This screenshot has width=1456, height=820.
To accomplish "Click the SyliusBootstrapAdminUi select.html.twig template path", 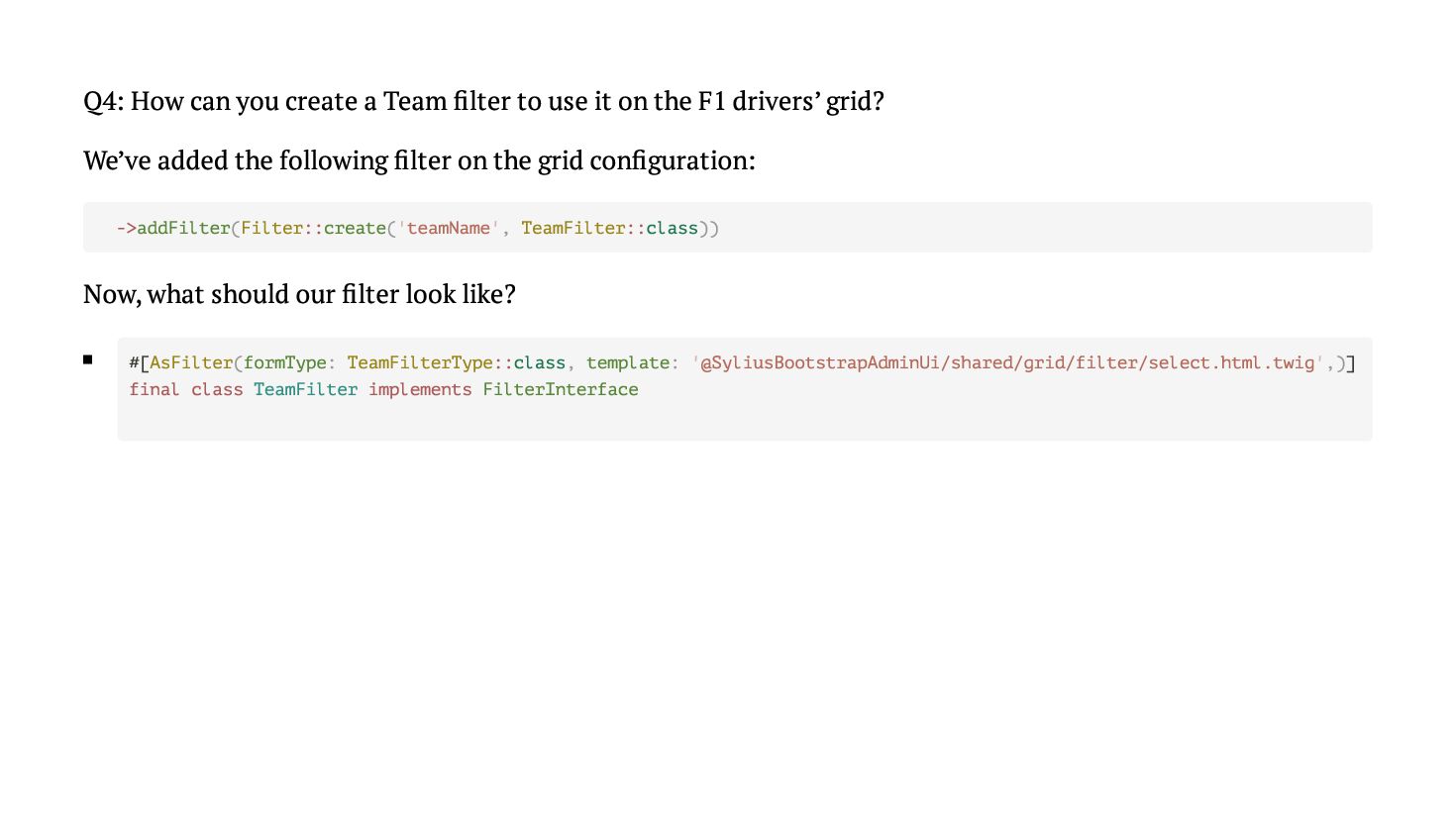I will (x=1007, y=362).
